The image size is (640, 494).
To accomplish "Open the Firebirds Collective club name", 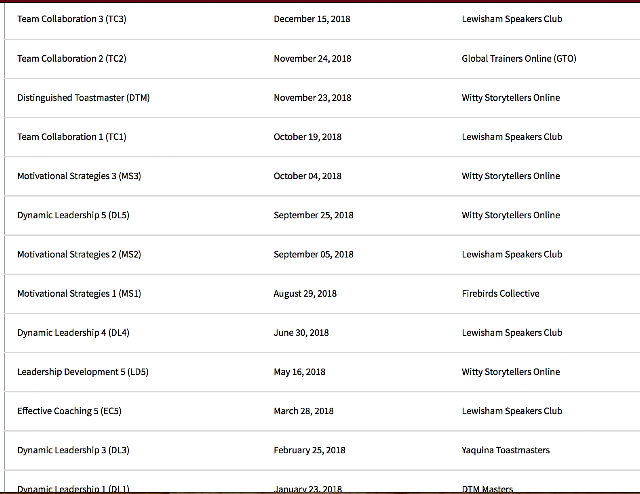I will (x=500, y=294).
